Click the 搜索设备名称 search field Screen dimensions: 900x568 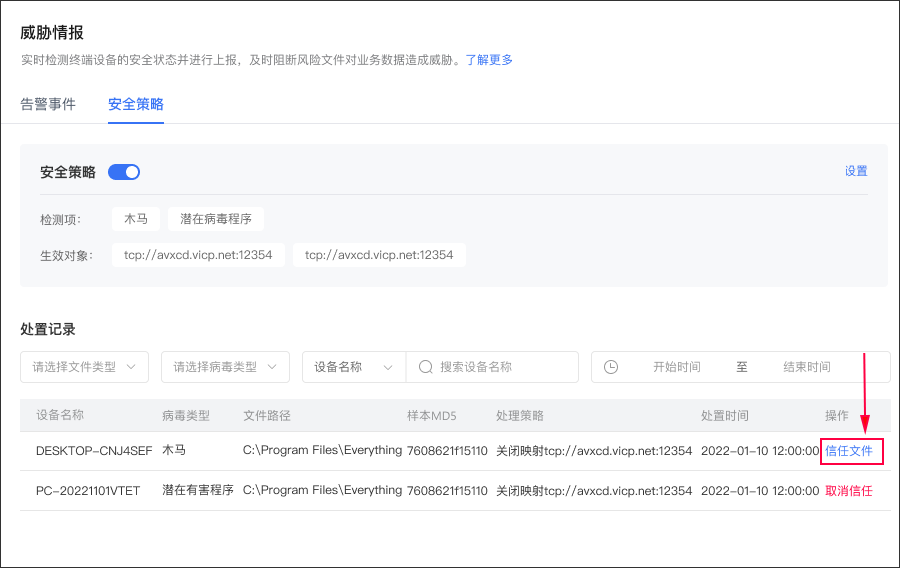[505, 367]
